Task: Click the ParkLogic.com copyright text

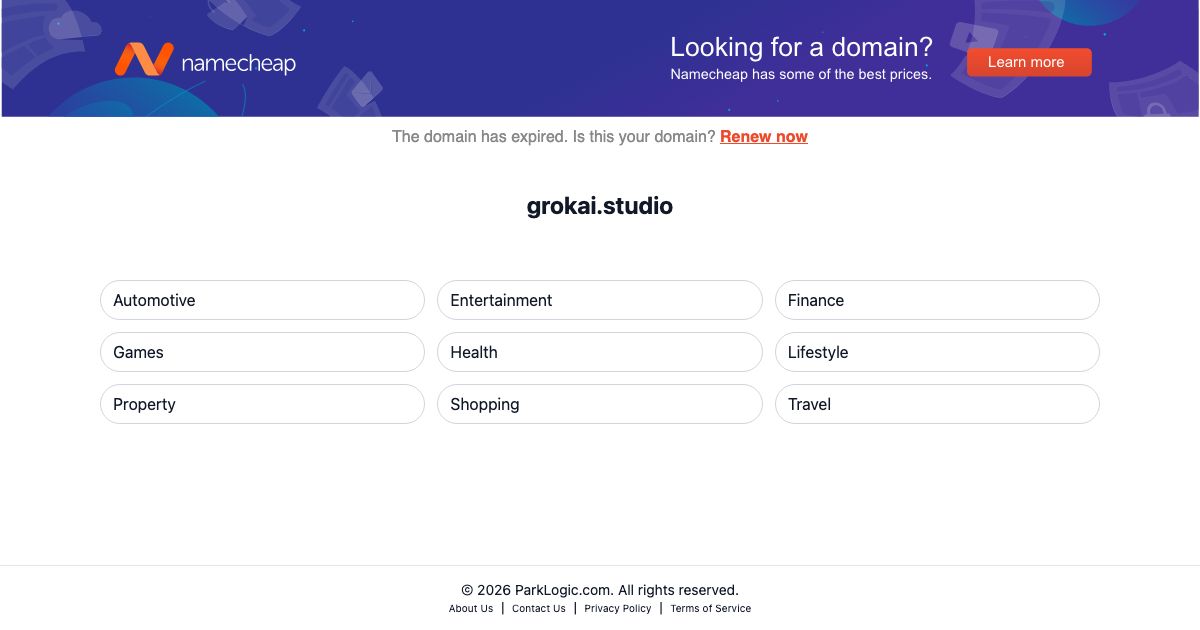Action: pyautogui.click(x=600, y=589)
